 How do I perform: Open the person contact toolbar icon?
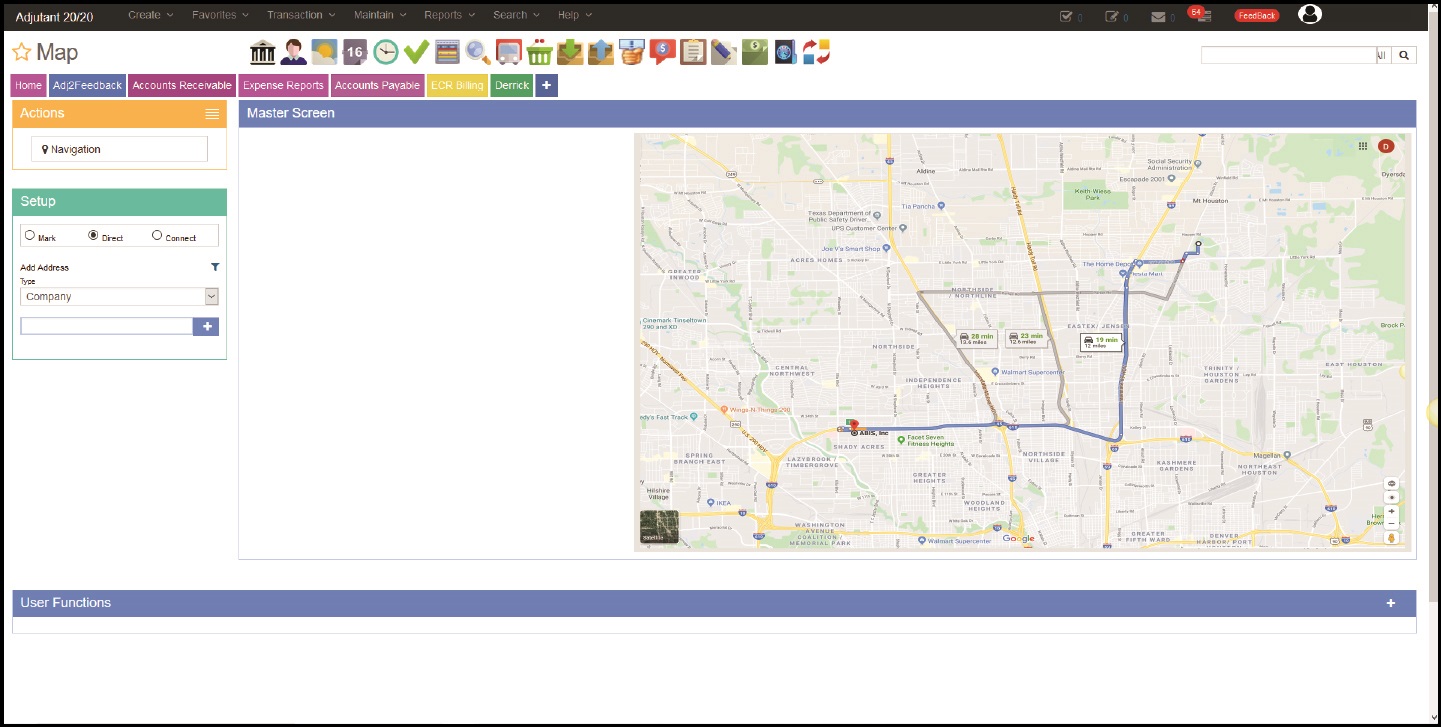pyautogui.click(x=294, y=52)
